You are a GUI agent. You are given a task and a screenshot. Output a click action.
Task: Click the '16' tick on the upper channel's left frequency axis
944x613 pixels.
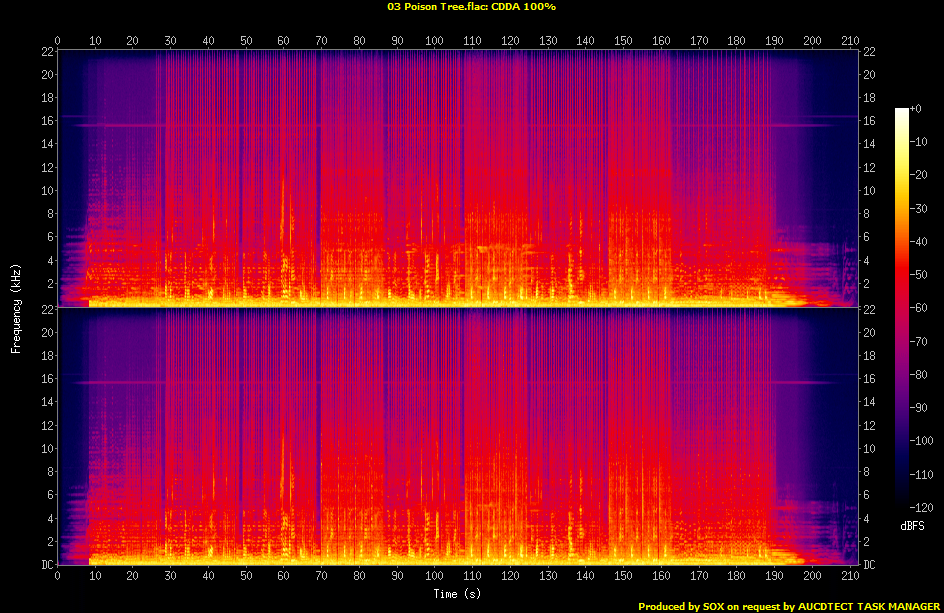pos(48,120)
